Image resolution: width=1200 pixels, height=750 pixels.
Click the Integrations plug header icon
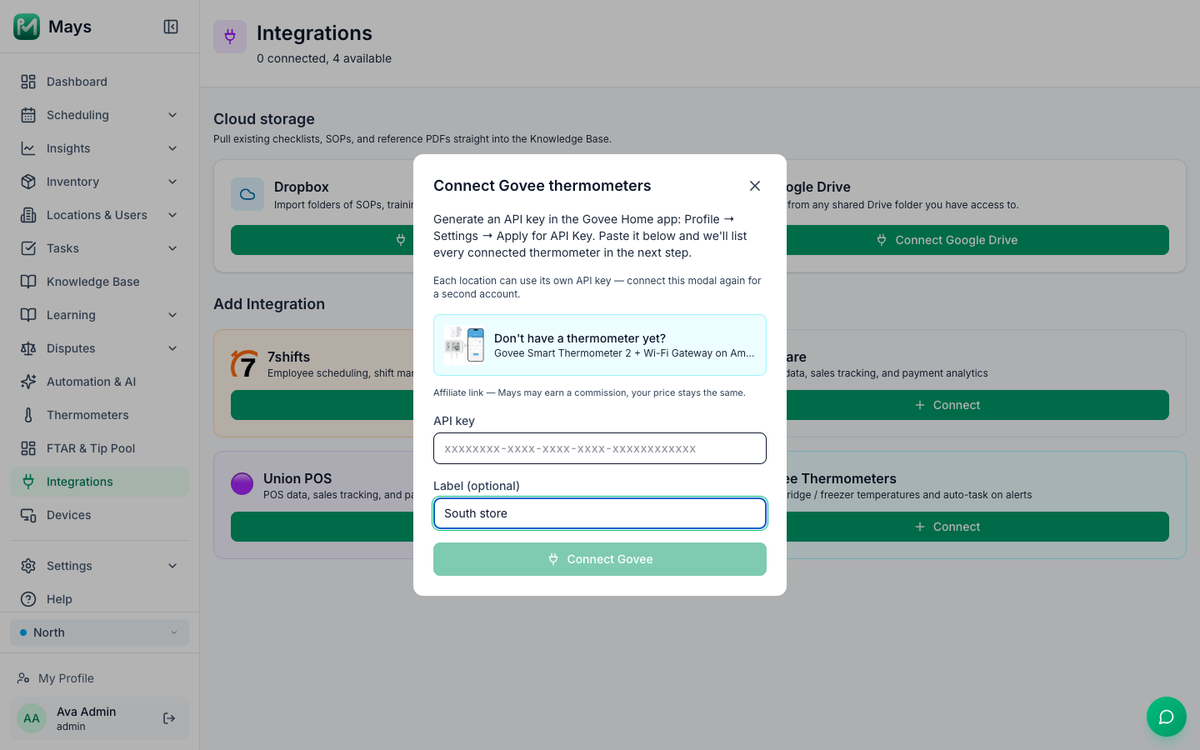(x=230, y=37)
